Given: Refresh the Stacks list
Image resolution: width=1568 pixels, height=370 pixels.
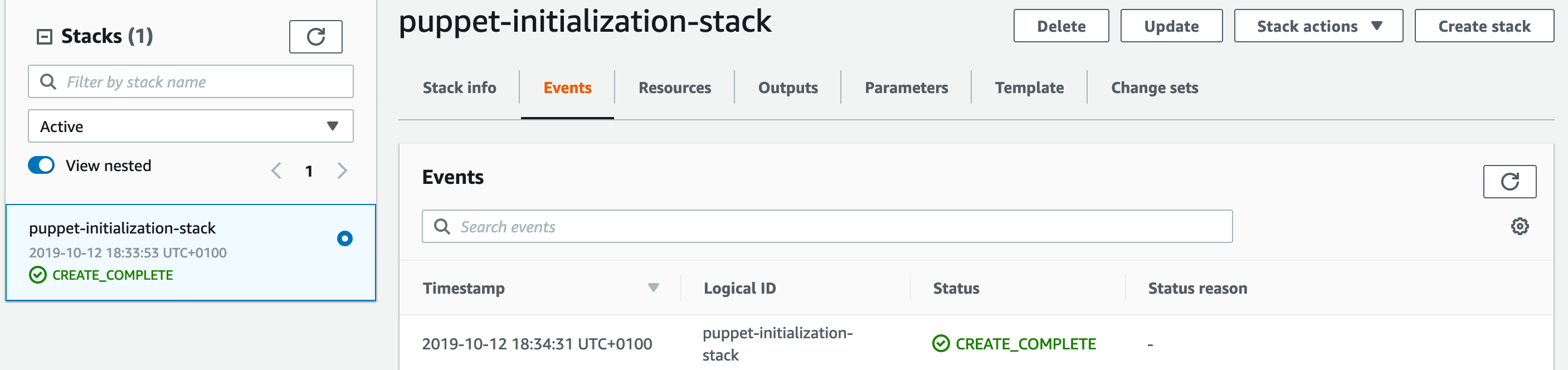Looking at the screenshot, I should pos(315,37).
